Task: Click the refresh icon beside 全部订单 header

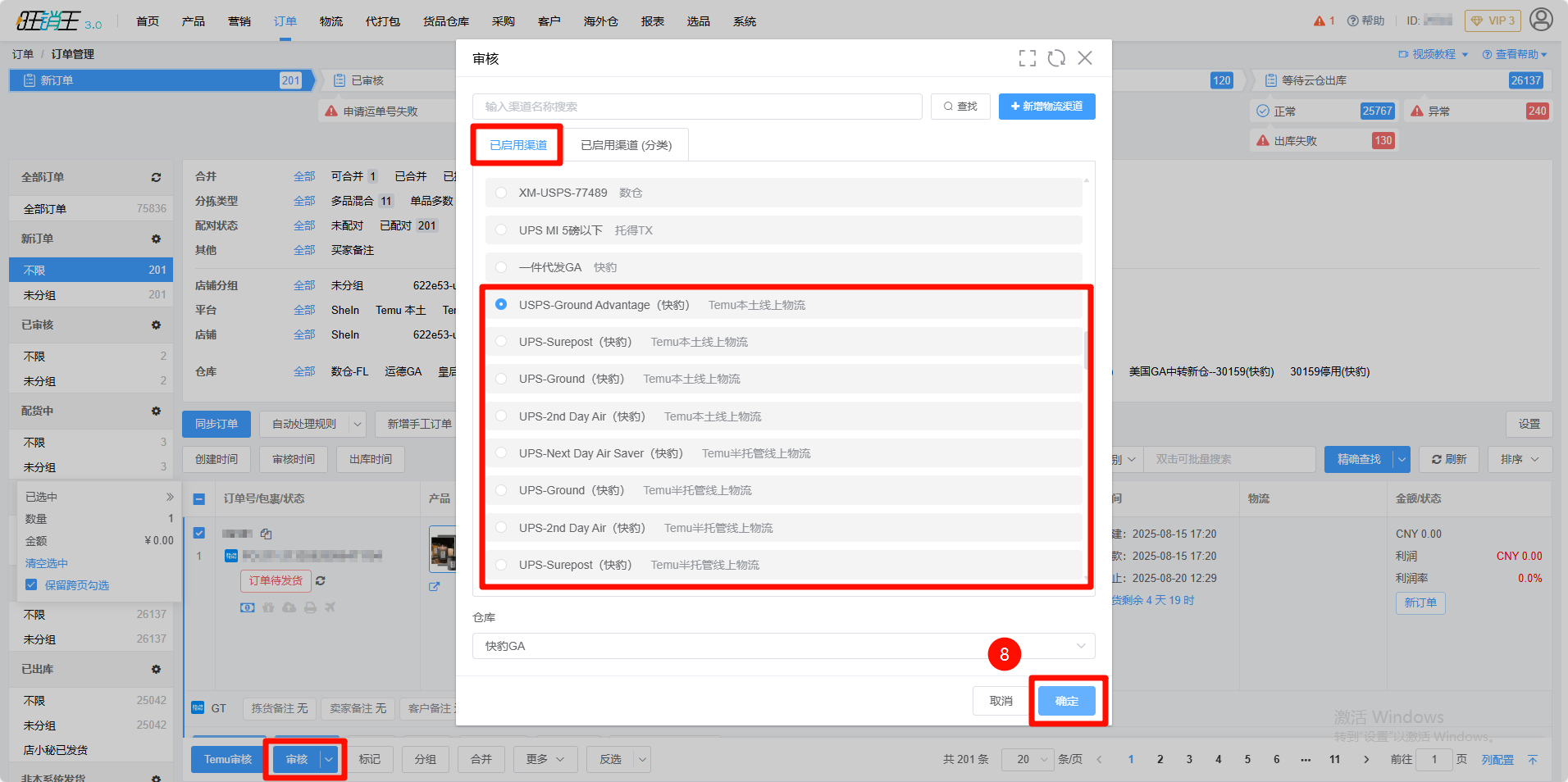Action: [156, 177]
